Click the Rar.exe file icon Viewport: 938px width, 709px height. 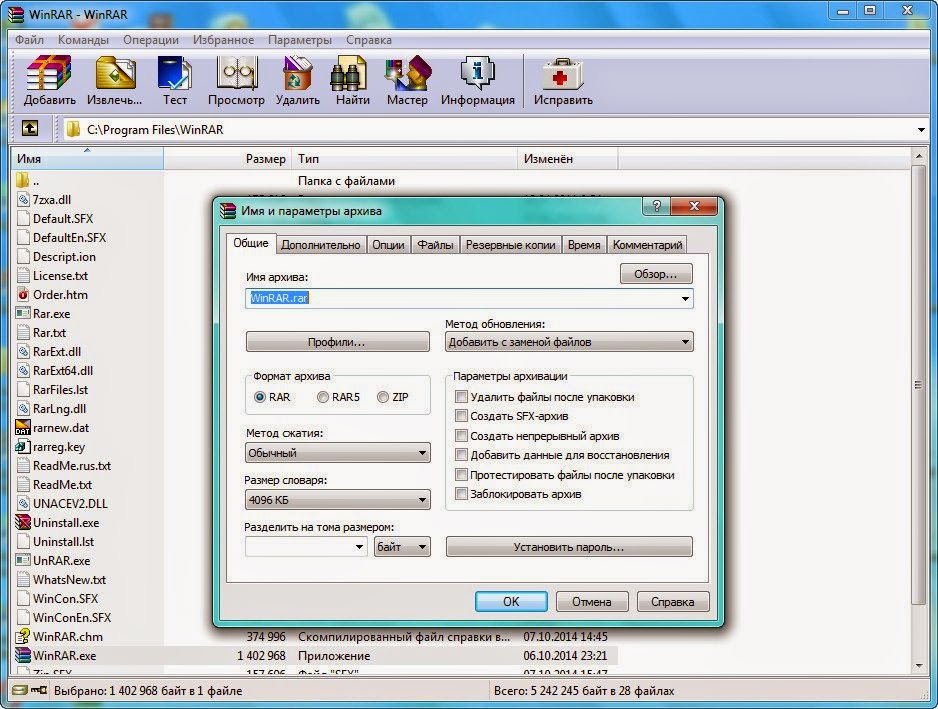23,314
